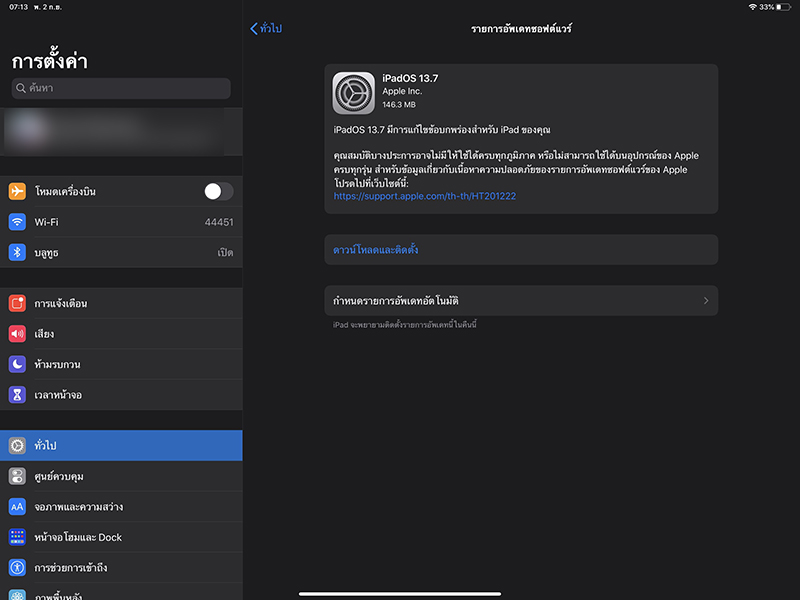Open the support.apple.com HT201222 link
800x600 pixels.
[x=425, y=196]
